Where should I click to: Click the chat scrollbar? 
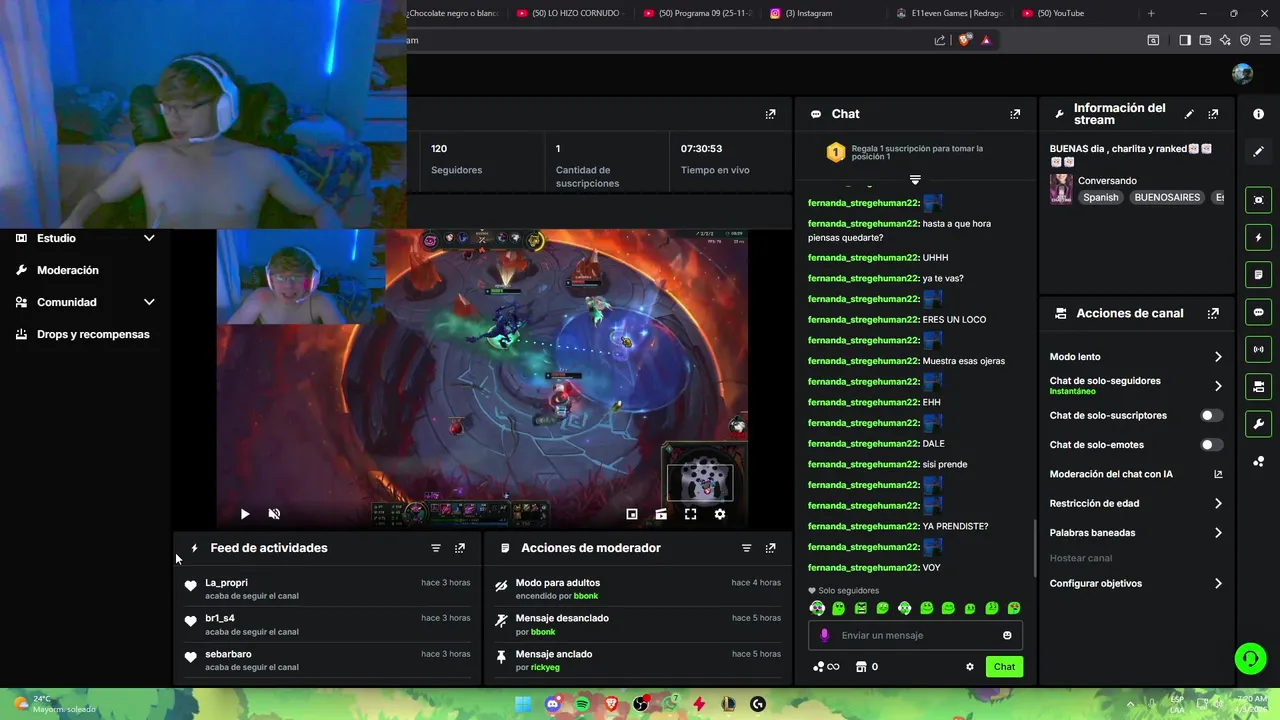[1034, 548]
